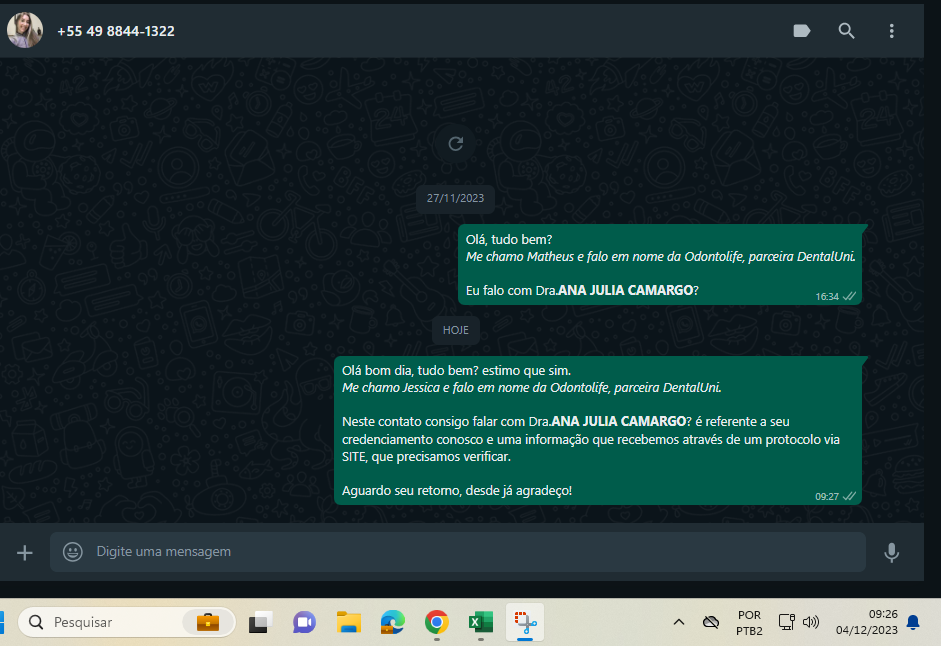This screenshot has height=646, width=941.
Task: Check read ticks on the 16:34 message
Action: [849, 297]
